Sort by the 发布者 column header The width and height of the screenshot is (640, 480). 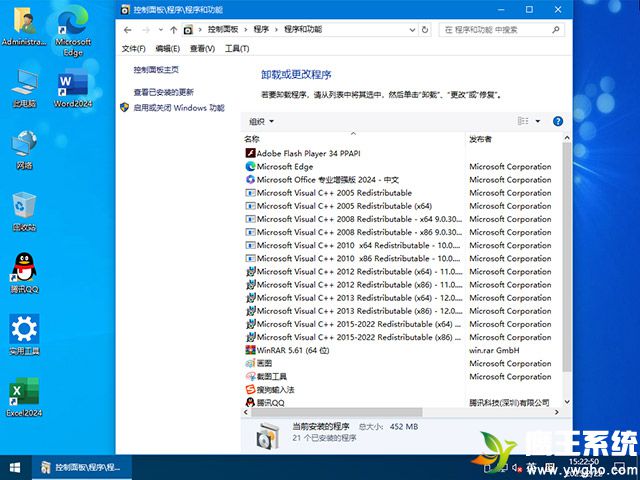[x=513, y=139]
